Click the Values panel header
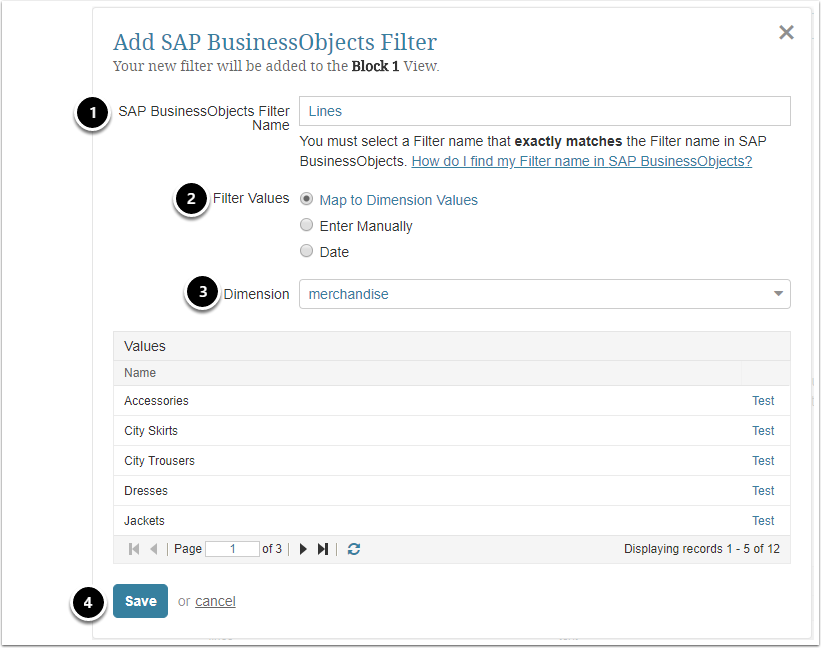 pyautogui.click(x=452, y=346)
